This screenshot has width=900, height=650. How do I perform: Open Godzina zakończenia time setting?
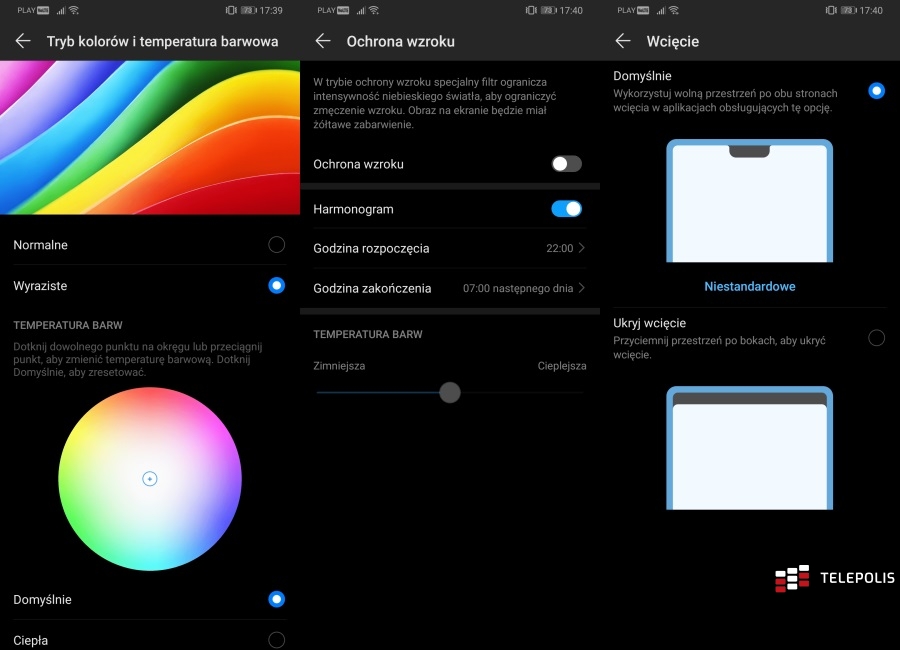449,288
